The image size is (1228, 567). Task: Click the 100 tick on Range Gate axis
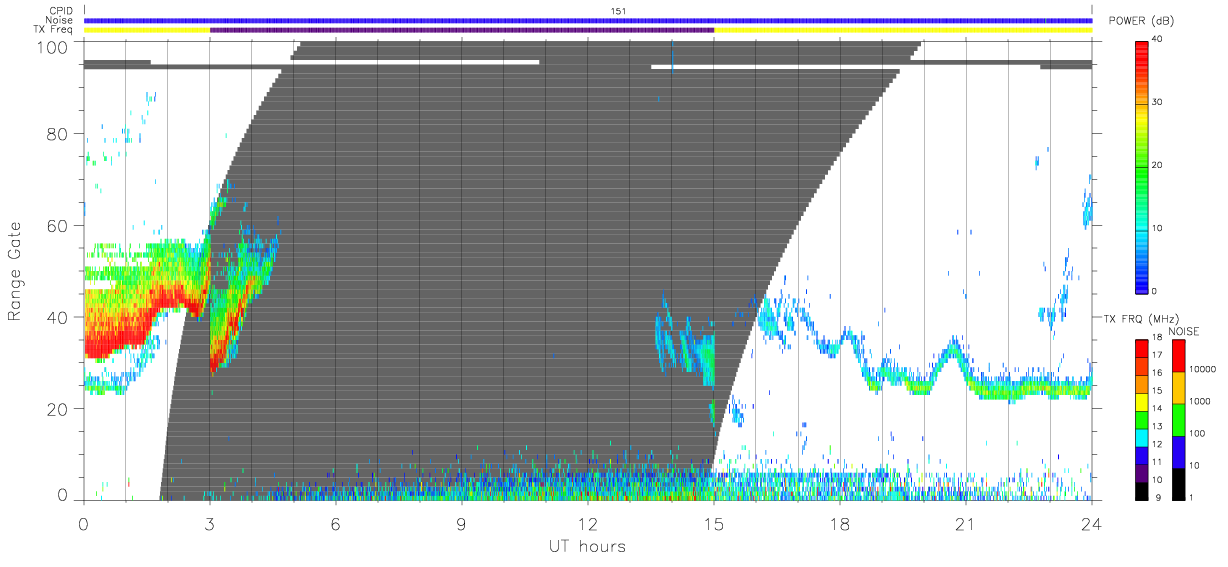tap(54, 47)
